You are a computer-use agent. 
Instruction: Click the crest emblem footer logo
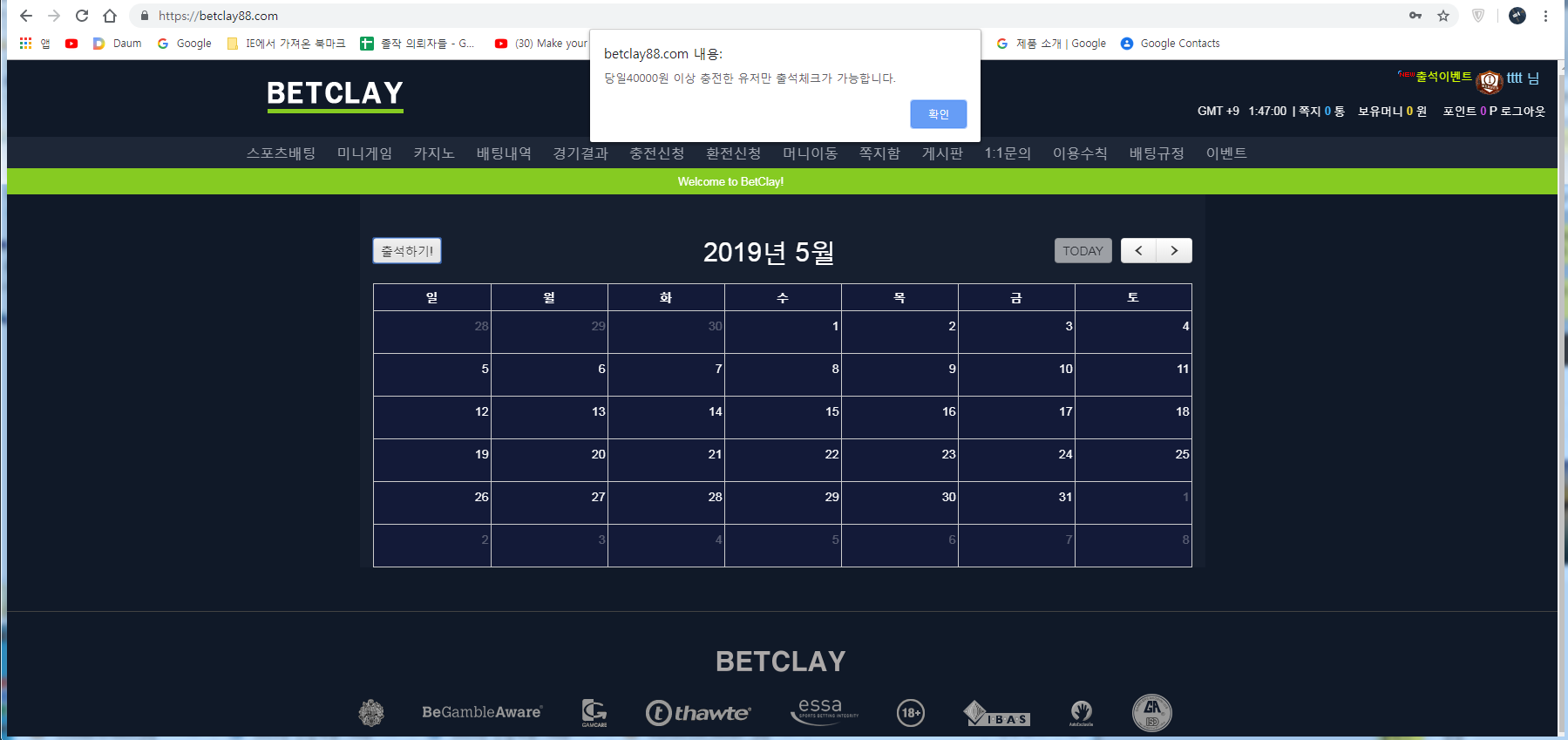click(371, 713)
